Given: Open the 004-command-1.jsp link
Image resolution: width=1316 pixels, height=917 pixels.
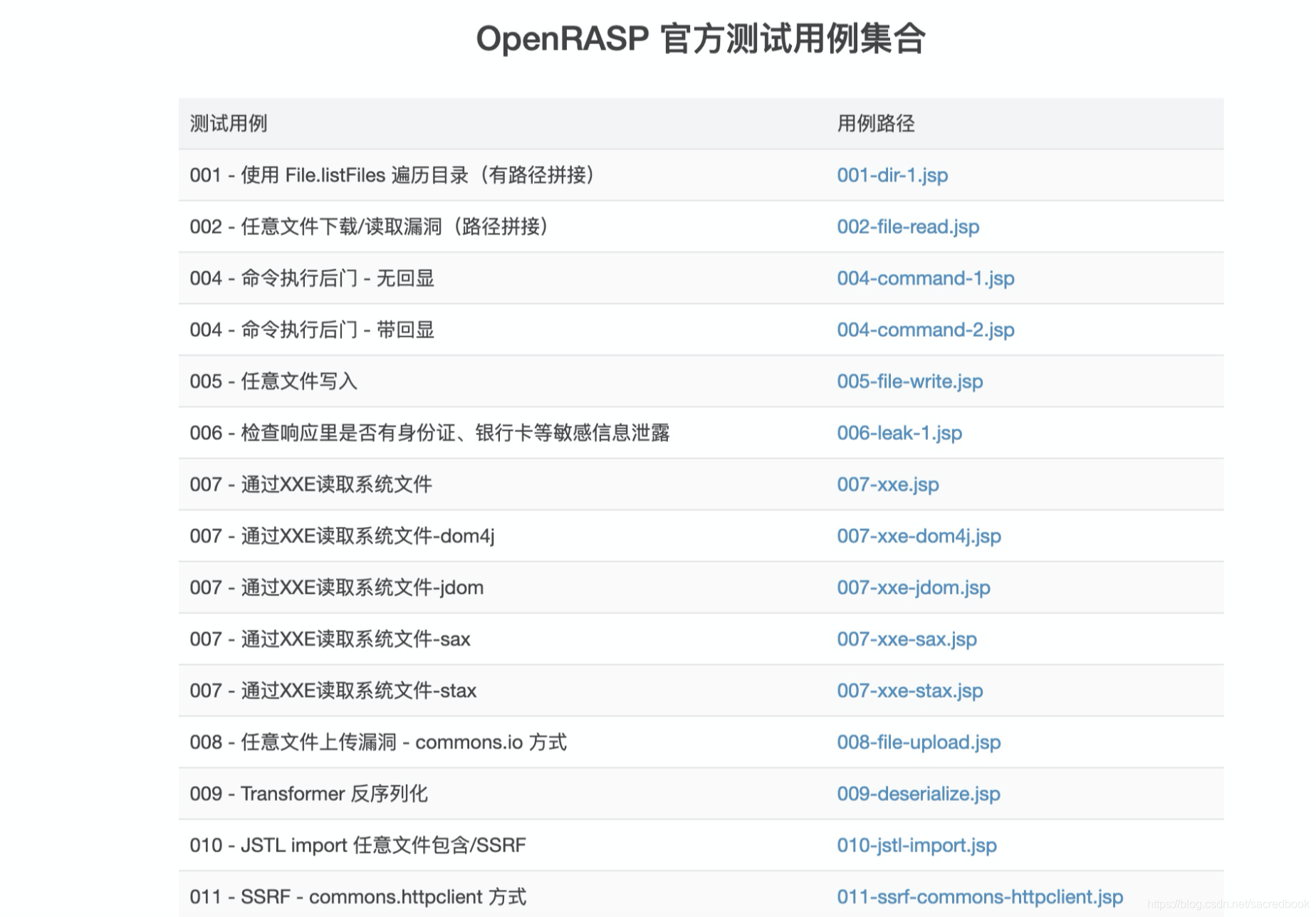Looking at the screenshot, I should [x=926, y=278].
